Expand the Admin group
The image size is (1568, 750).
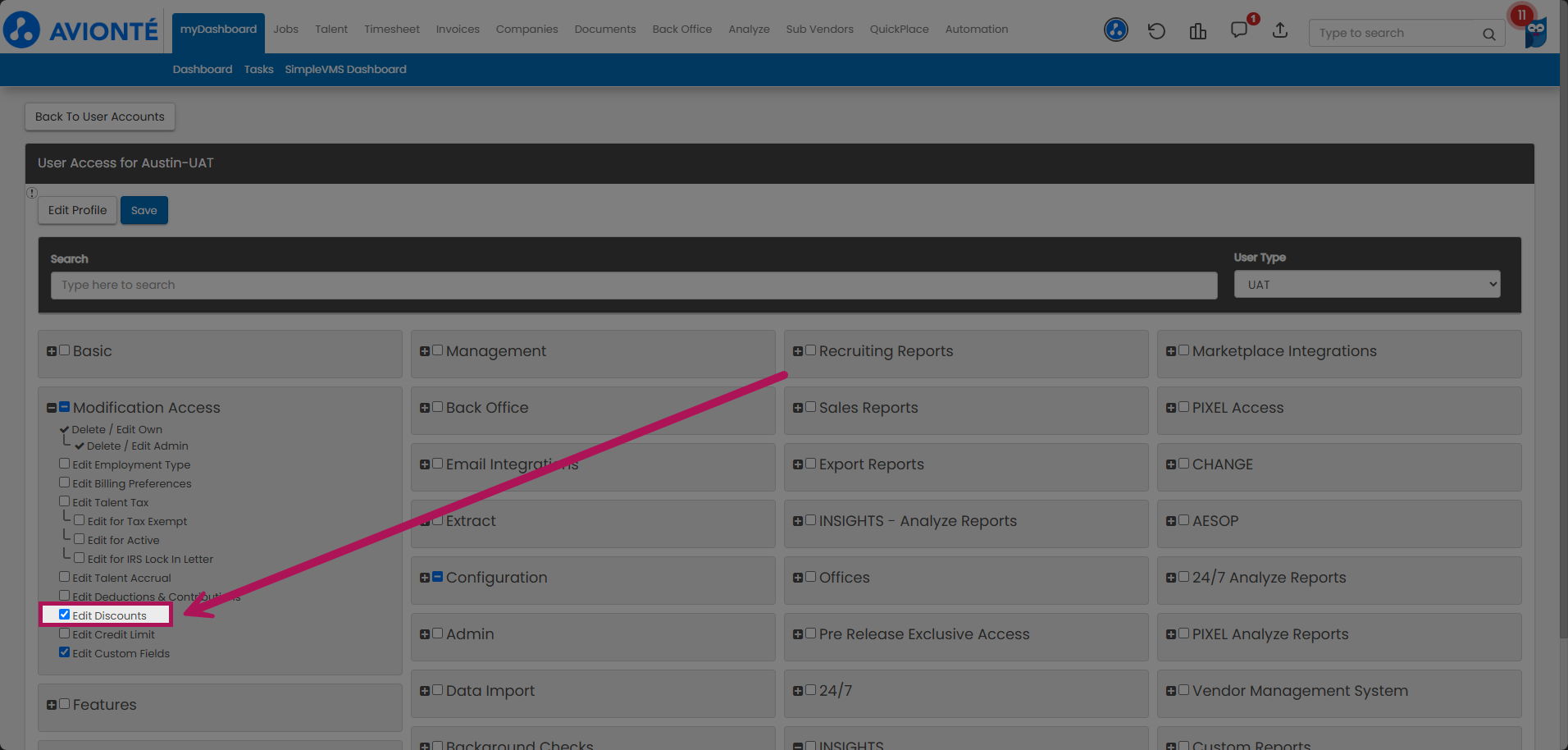425,634
